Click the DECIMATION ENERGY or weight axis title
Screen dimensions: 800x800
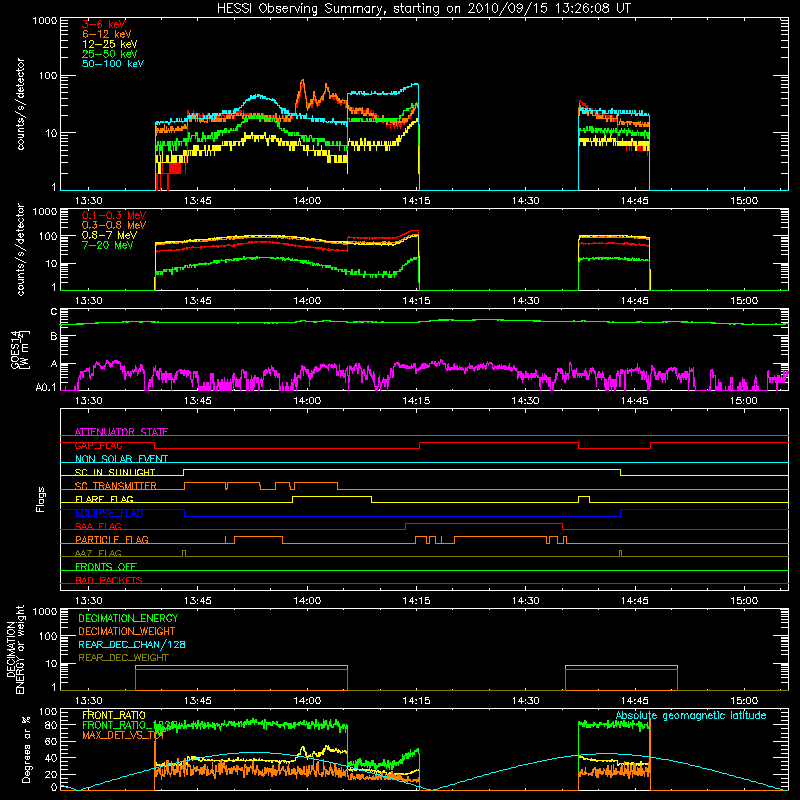tap(15, 649)
